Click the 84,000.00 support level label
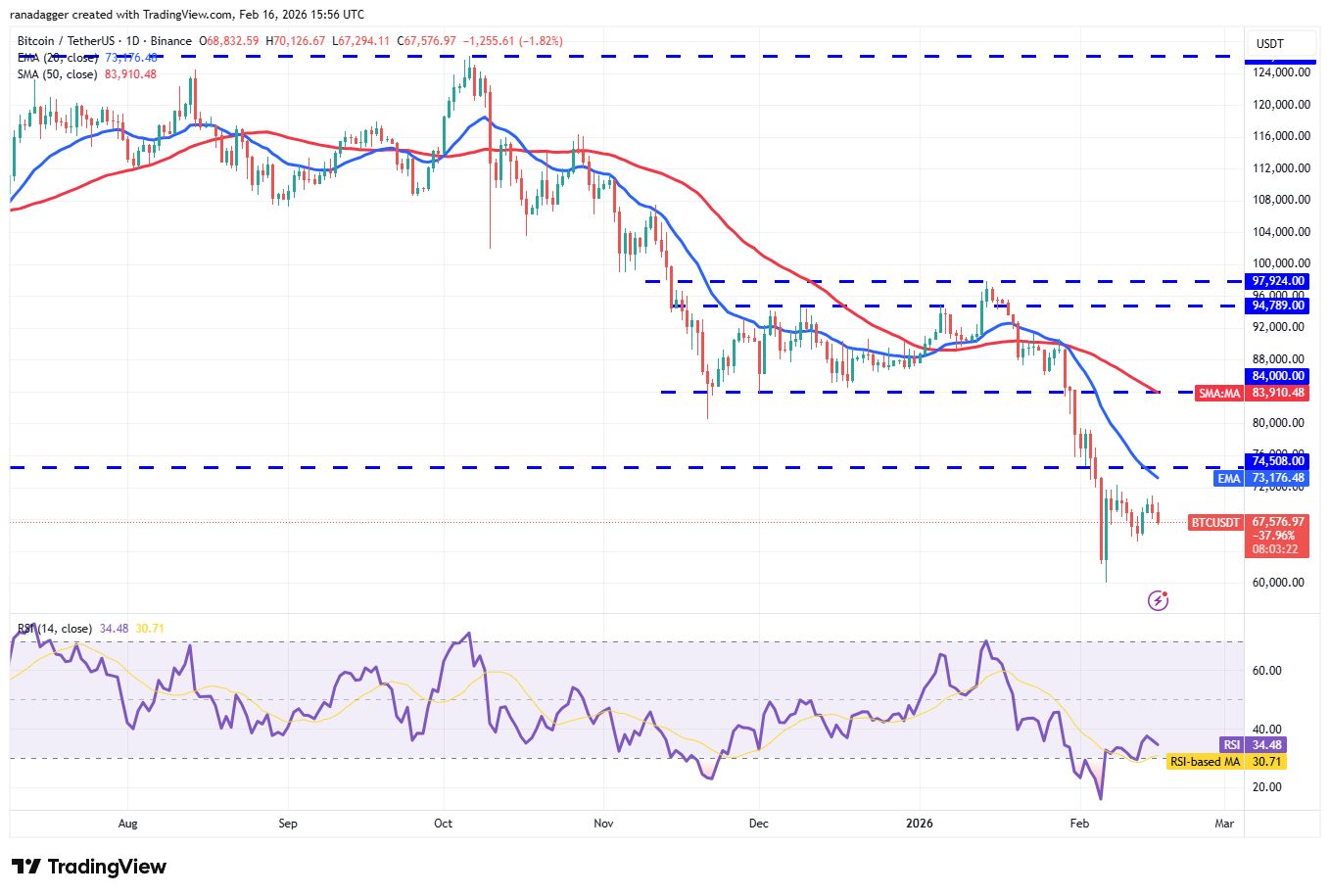Image resolution: width=1330 pixels, height=896 pixels. point(1278,376)
